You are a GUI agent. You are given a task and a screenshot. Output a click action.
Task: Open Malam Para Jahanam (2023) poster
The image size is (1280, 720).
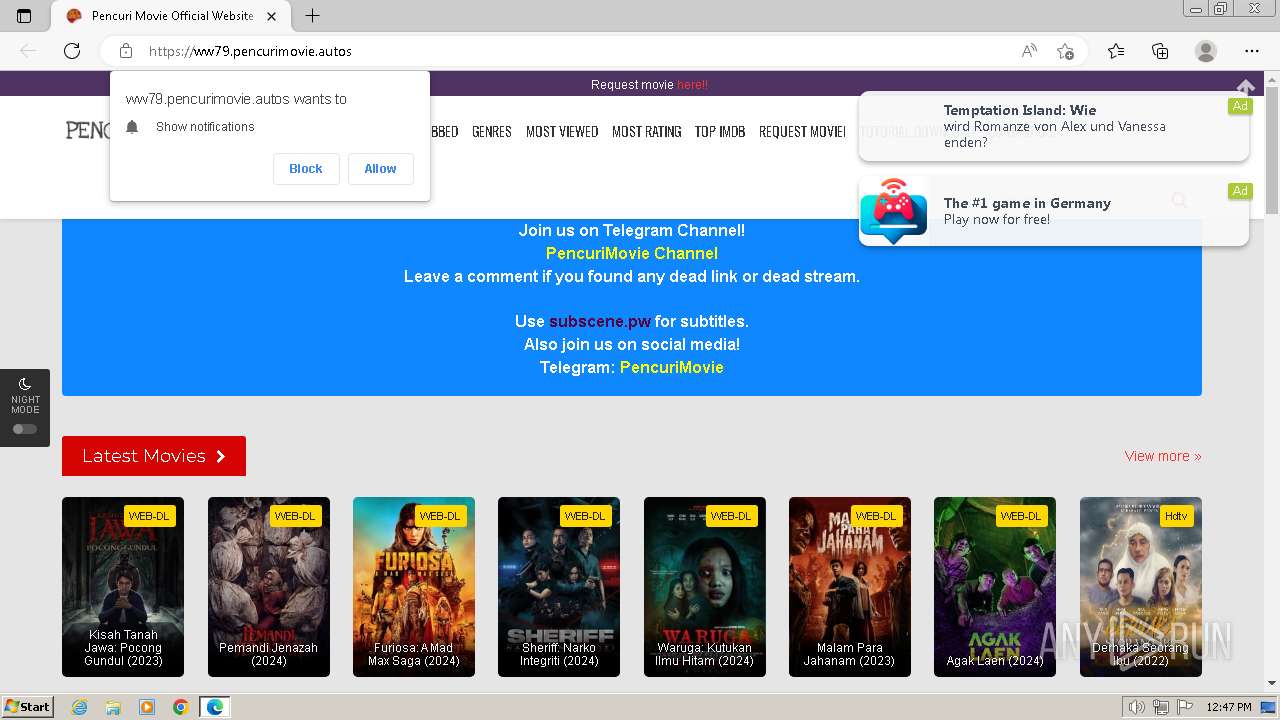click(x=850, y=587)
